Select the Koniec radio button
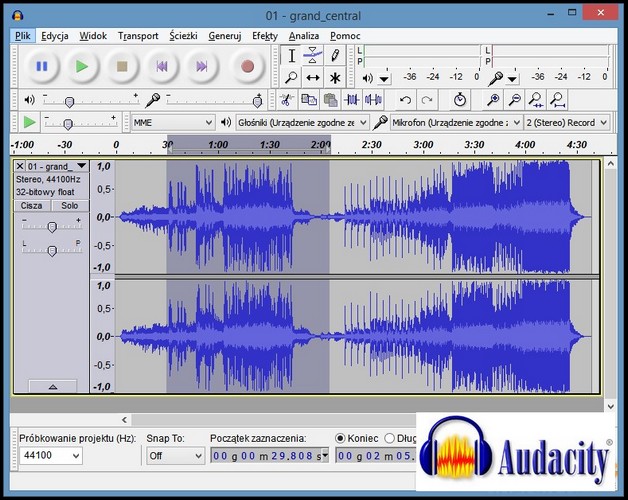 point(340,438)
